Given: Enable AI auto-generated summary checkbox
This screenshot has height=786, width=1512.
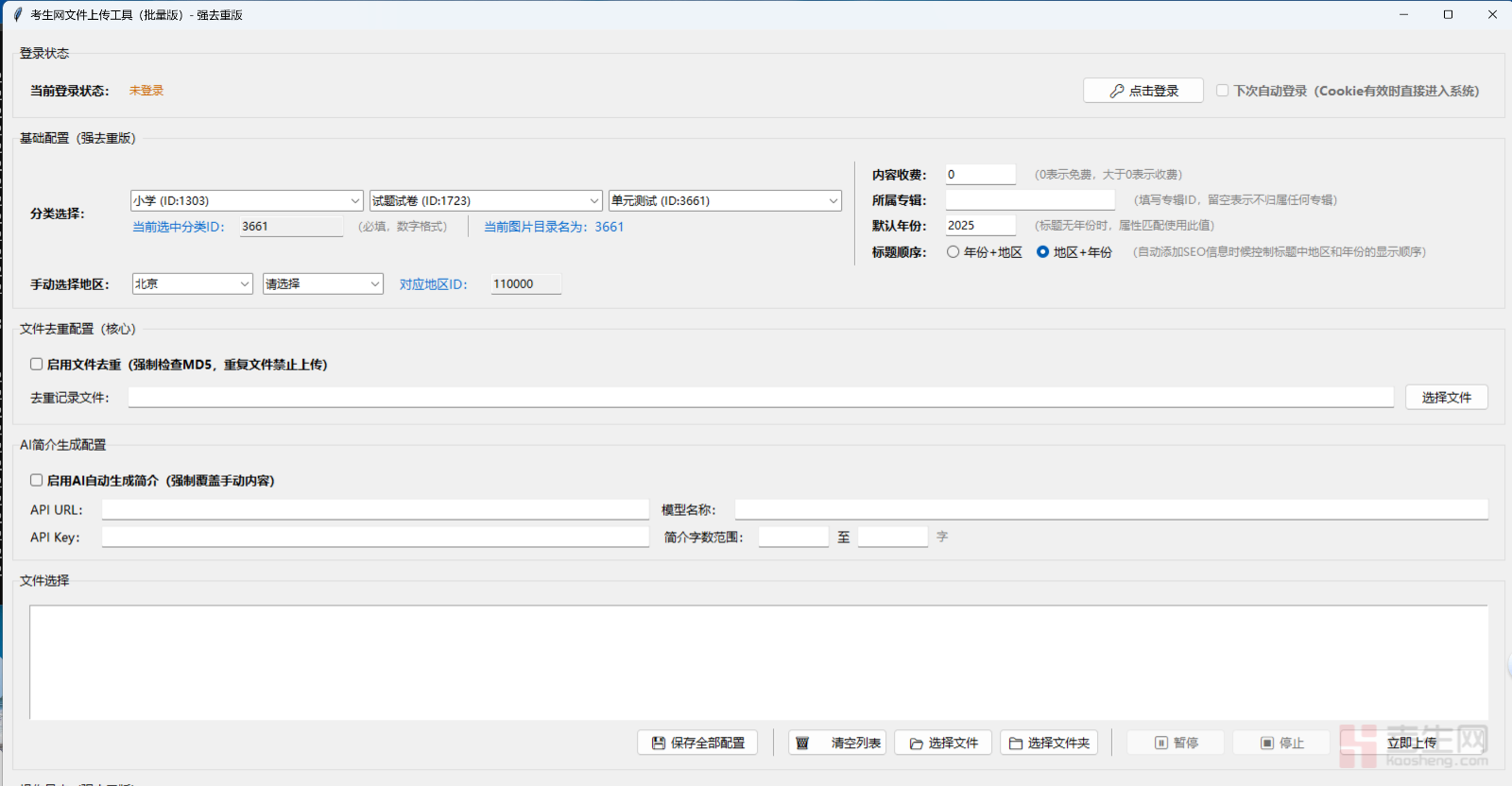Looking at the screenshot, I should pyautogui.click(x=36, y=480).
